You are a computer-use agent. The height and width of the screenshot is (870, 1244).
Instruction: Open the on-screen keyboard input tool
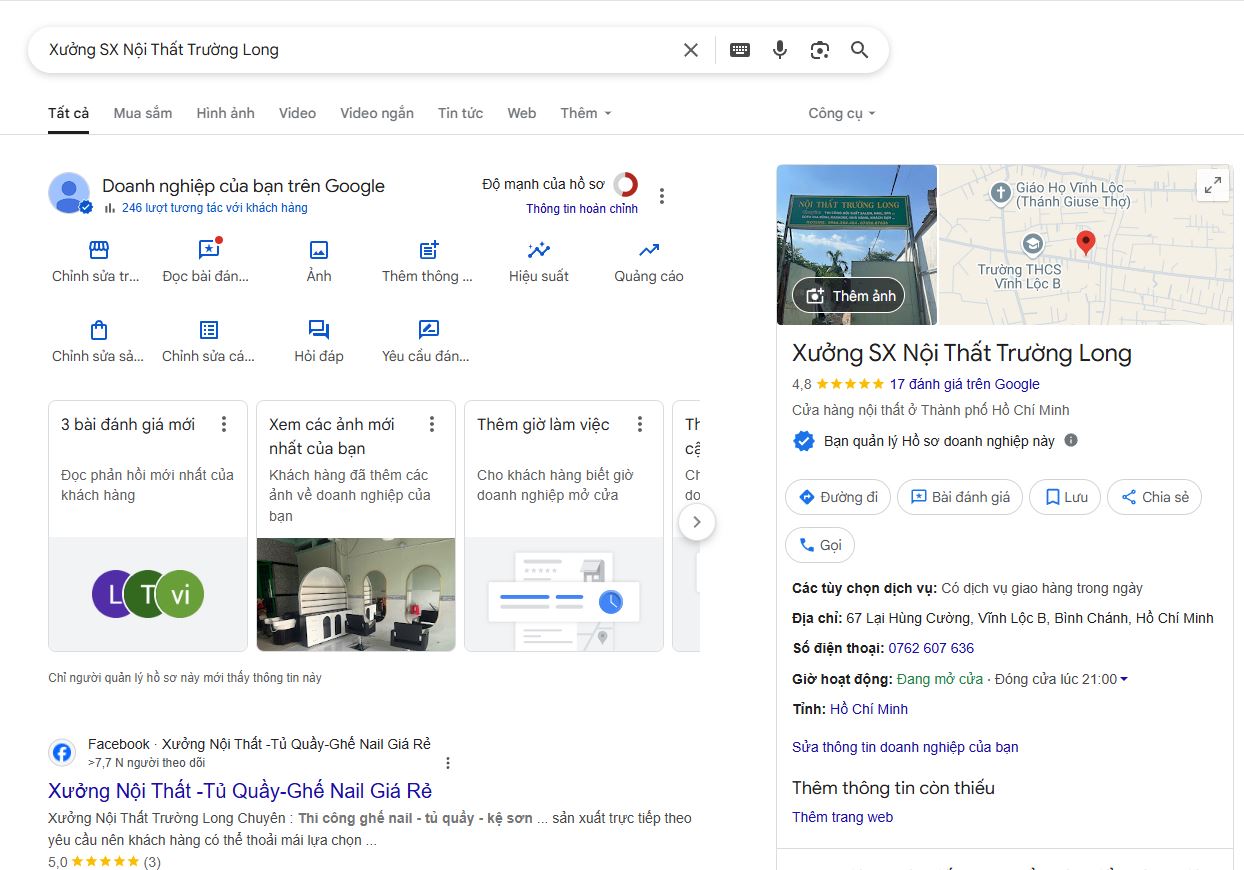(740, 50)
